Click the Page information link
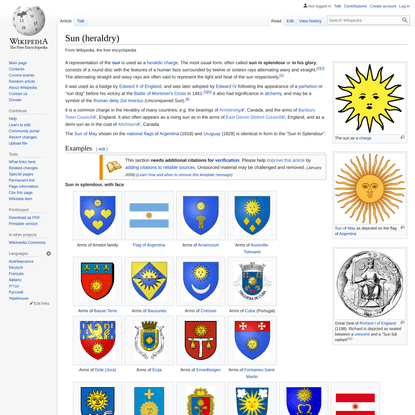The width and height of the screenshot is (415, 415). (x=23, y=186)
